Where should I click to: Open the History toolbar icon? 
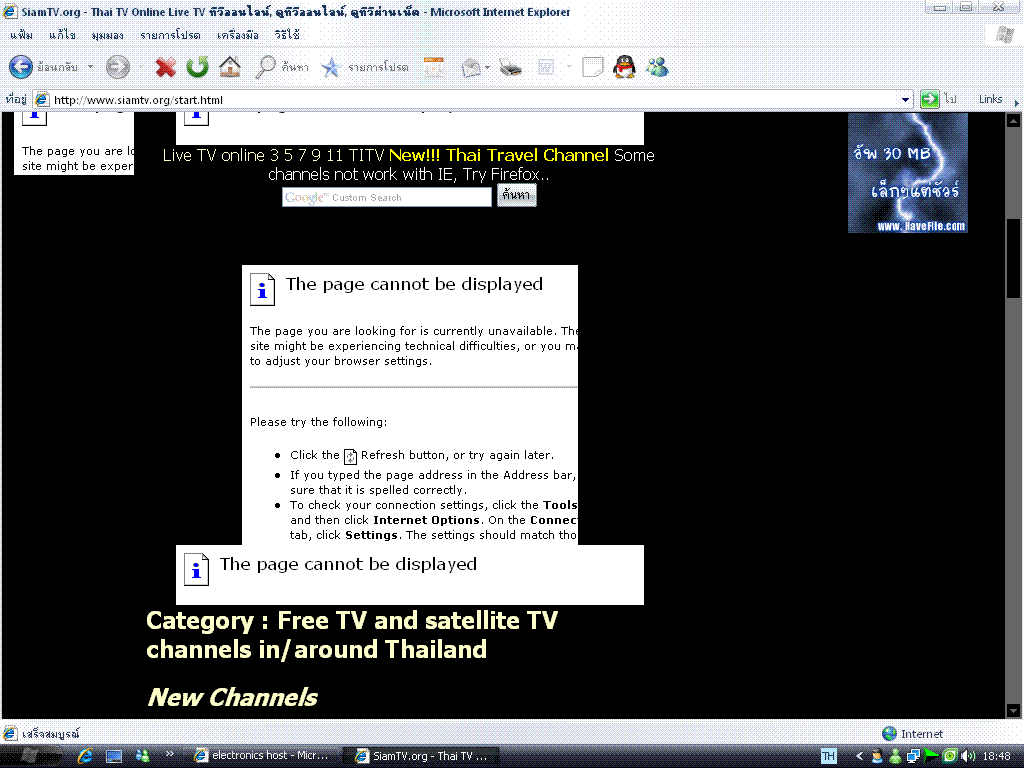434,67
